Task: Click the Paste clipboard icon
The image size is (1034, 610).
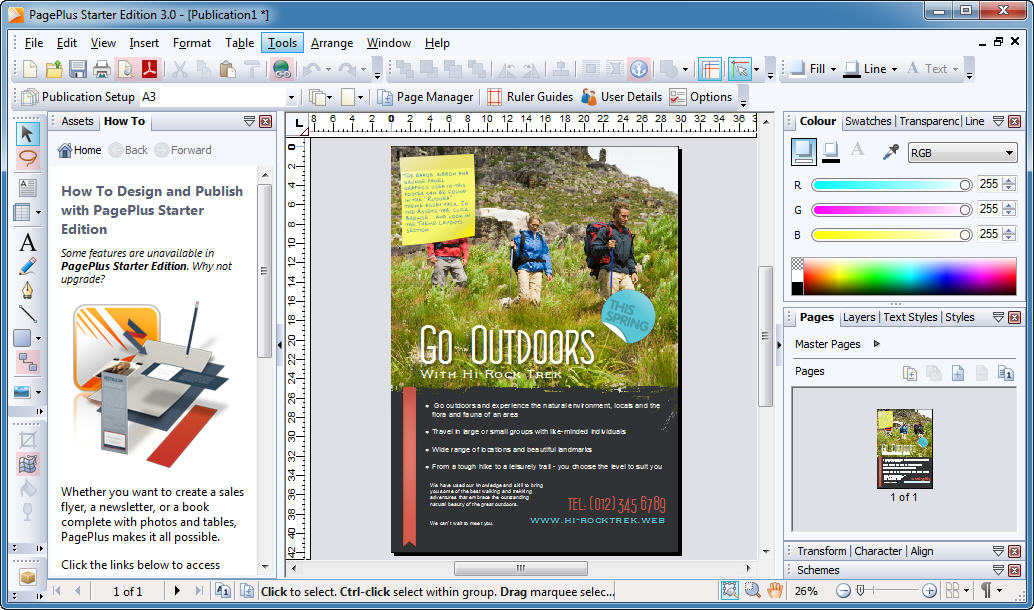Action: coord(228,69)
